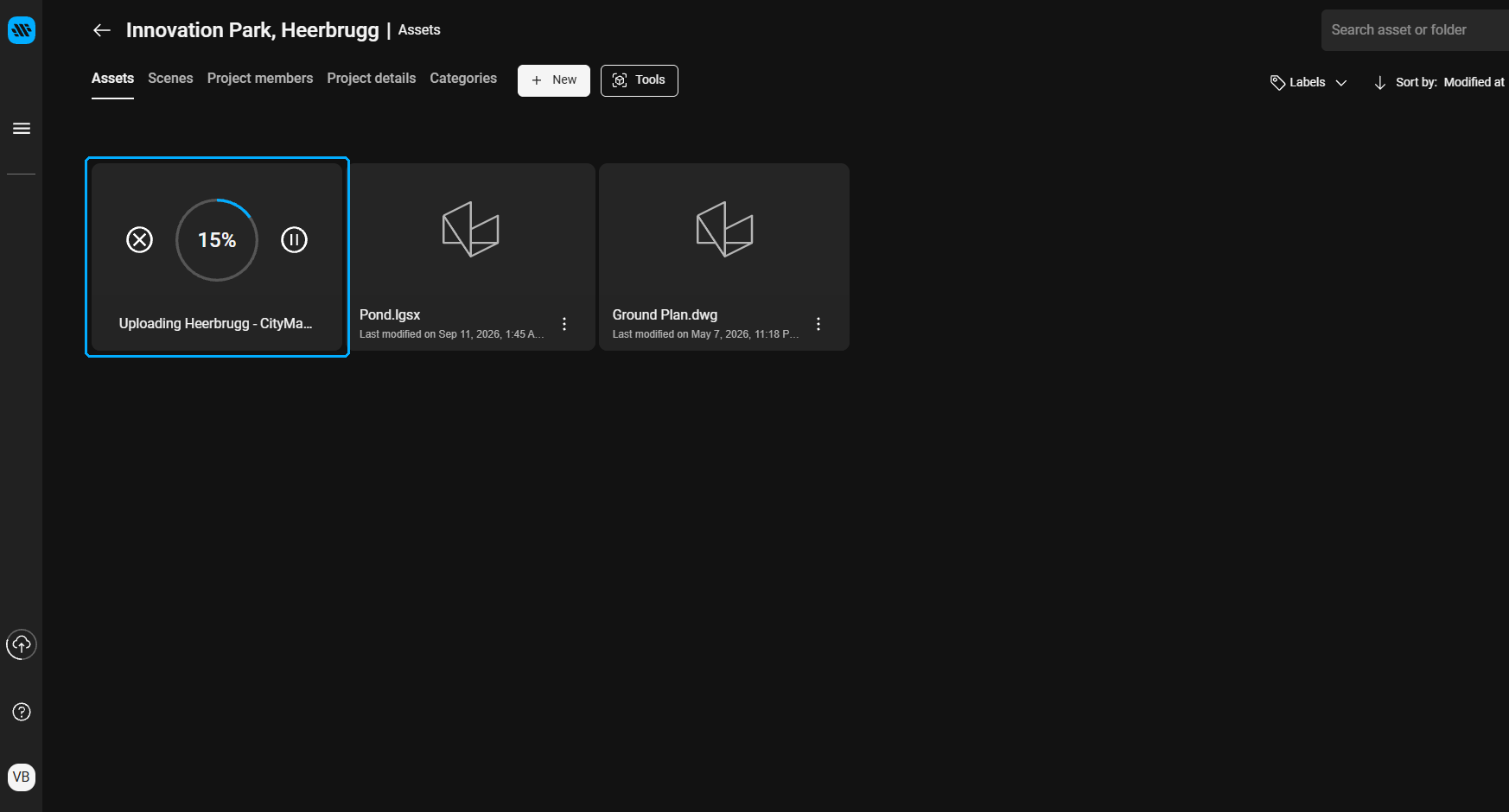
Task: Click the Pond.lgsx file name
Action: pyautogui.click(x=390, y=315)
